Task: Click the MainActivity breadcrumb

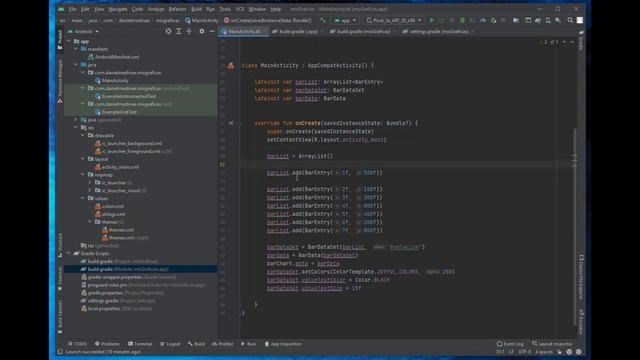Action: click(x=202, y=20)
